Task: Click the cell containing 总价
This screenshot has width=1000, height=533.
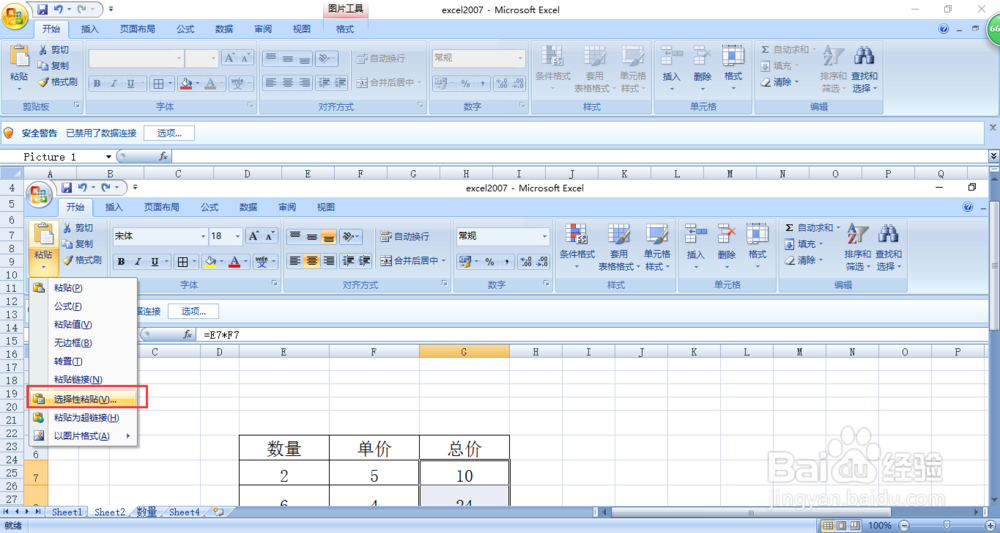Action: coord(464,449)
